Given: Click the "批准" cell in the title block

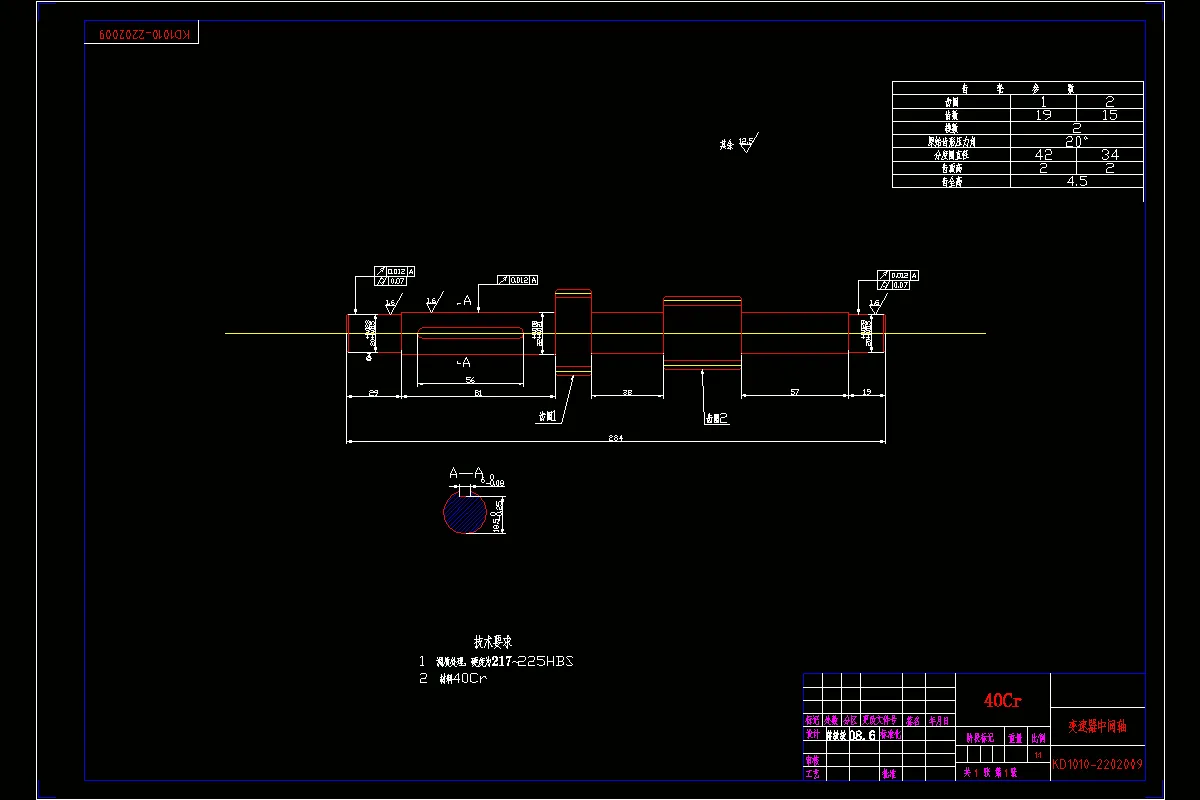Looking at the screenshot, I should click(x=889, y=773).
